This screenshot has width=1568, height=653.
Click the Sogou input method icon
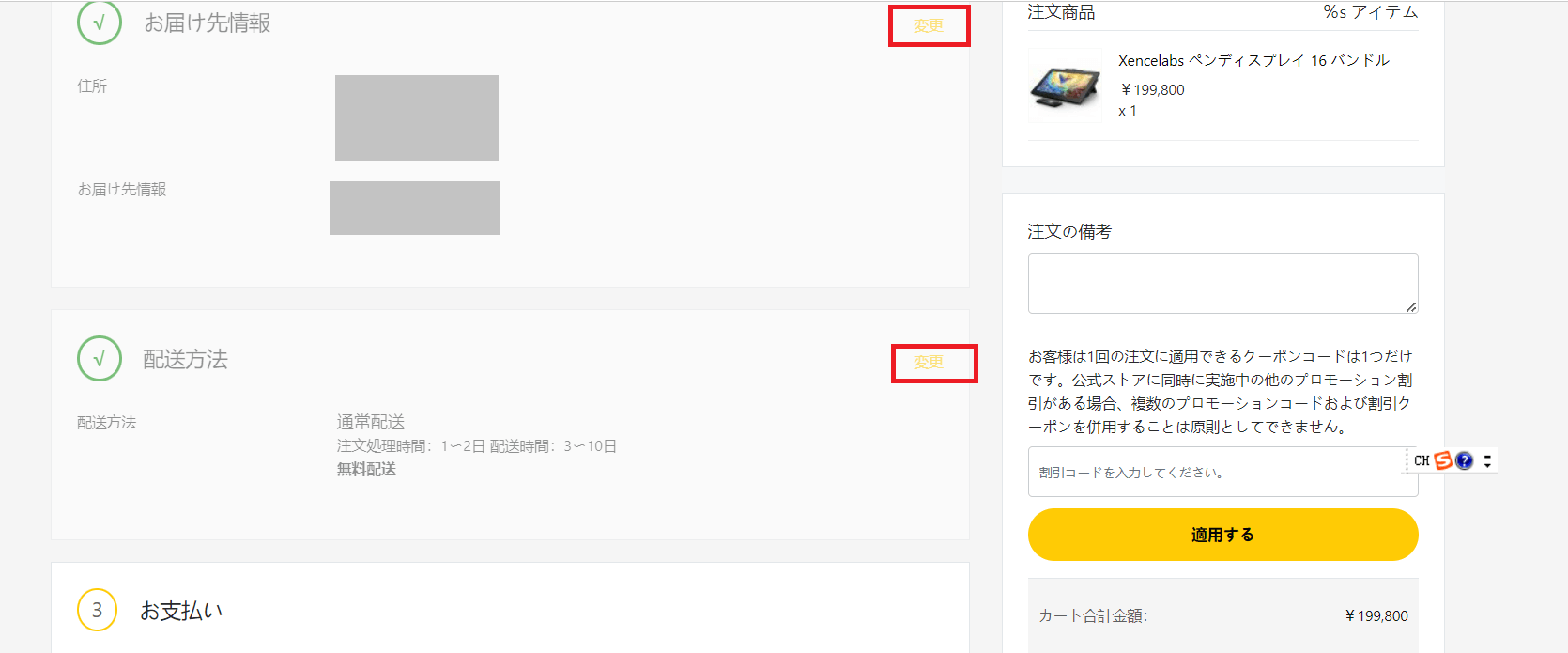coord(1443,460)
